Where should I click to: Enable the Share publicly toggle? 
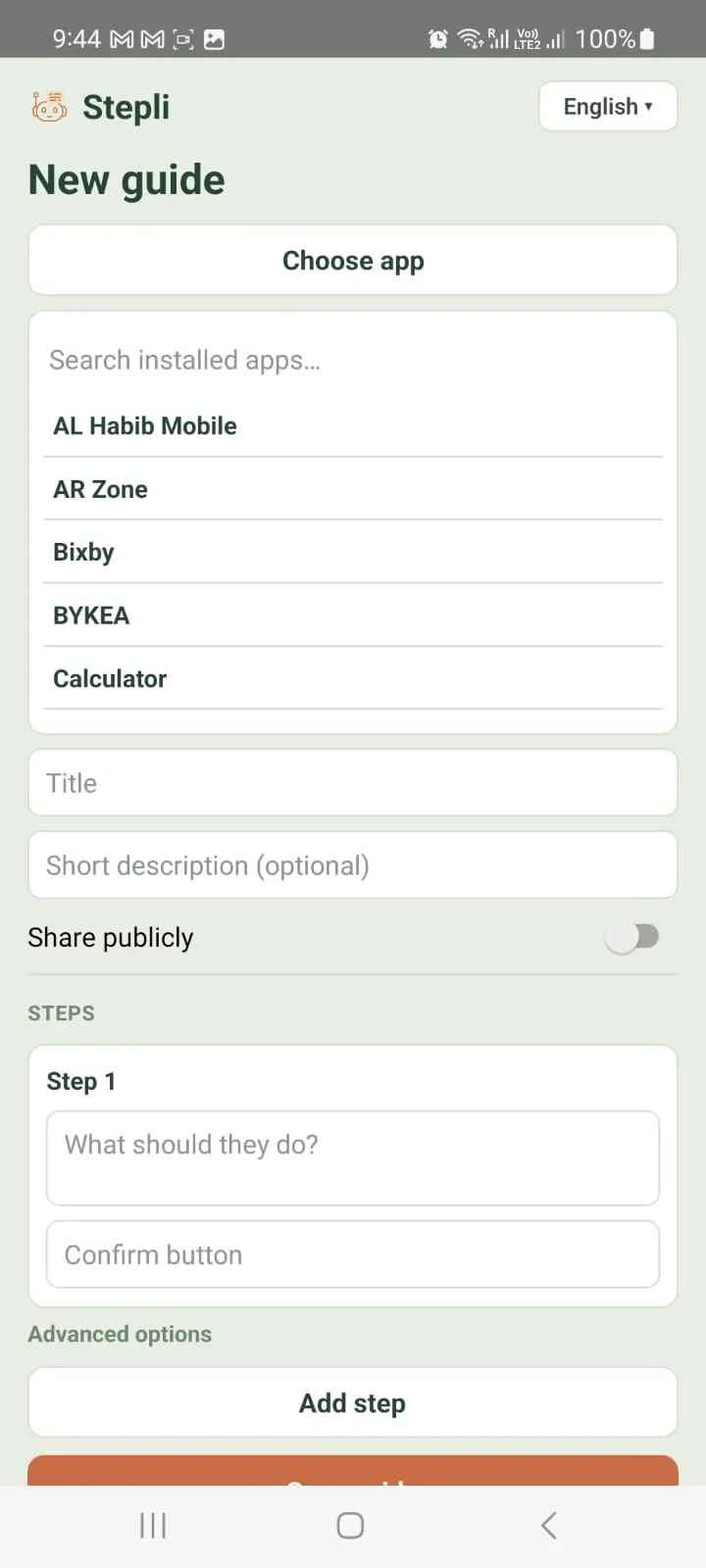[x=631, y=938]
